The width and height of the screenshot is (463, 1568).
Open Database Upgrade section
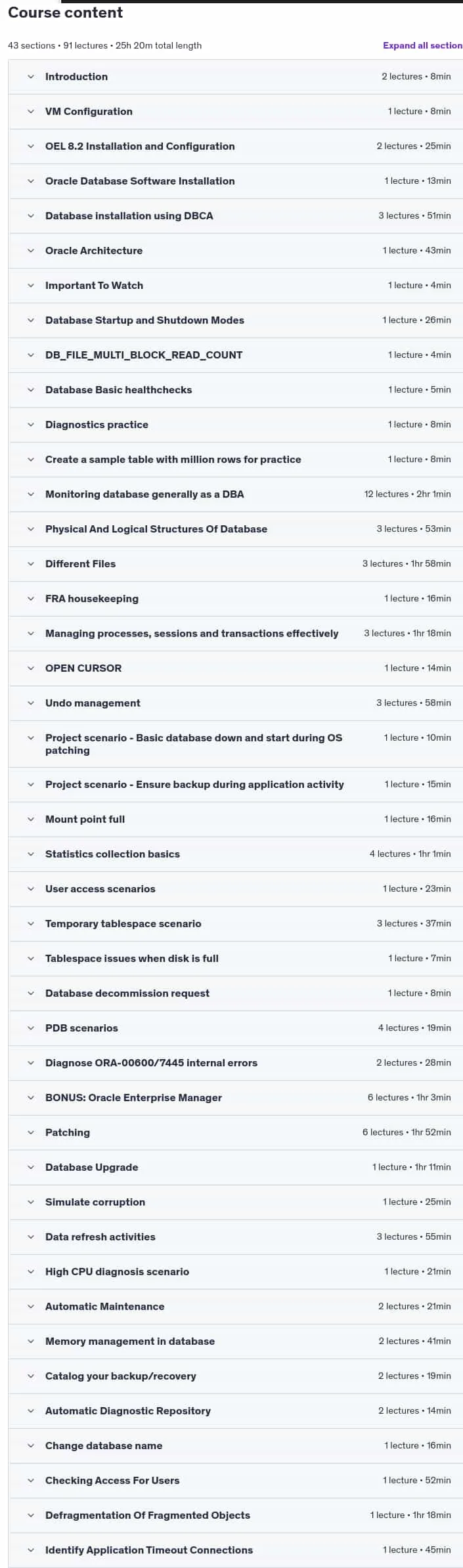235,1167
